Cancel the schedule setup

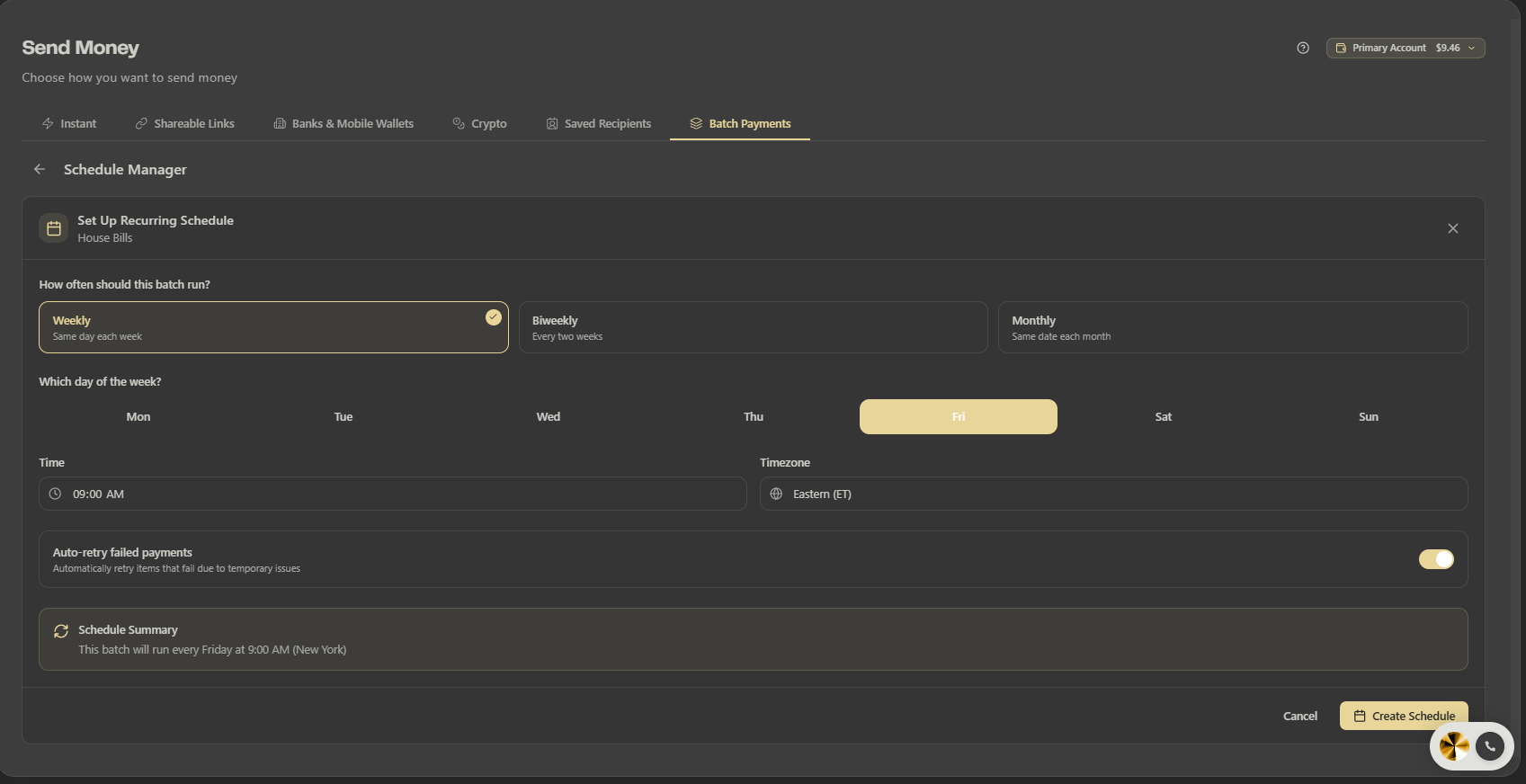click(x=1299, y=716)
